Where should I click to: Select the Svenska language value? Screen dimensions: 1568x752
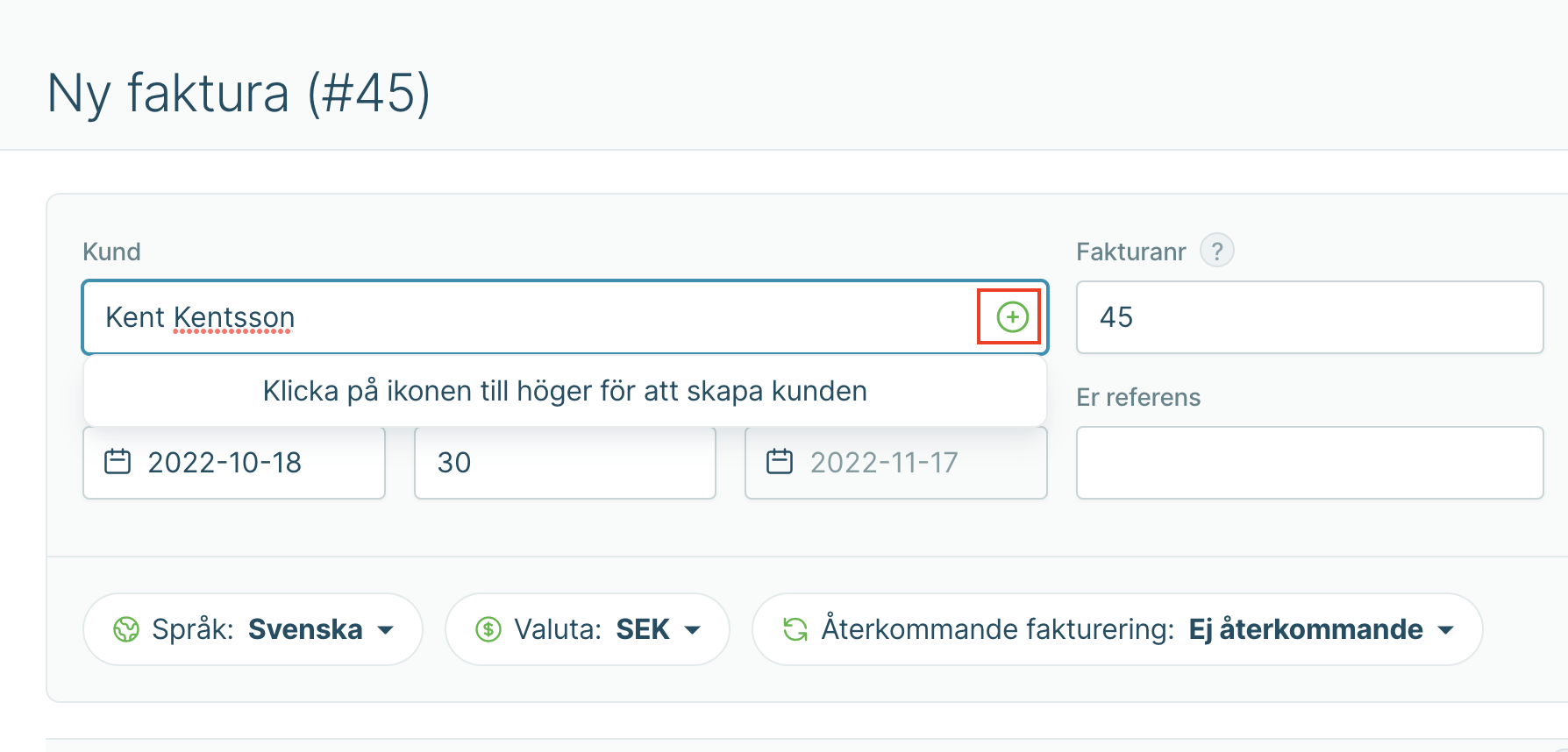point(305,629)
